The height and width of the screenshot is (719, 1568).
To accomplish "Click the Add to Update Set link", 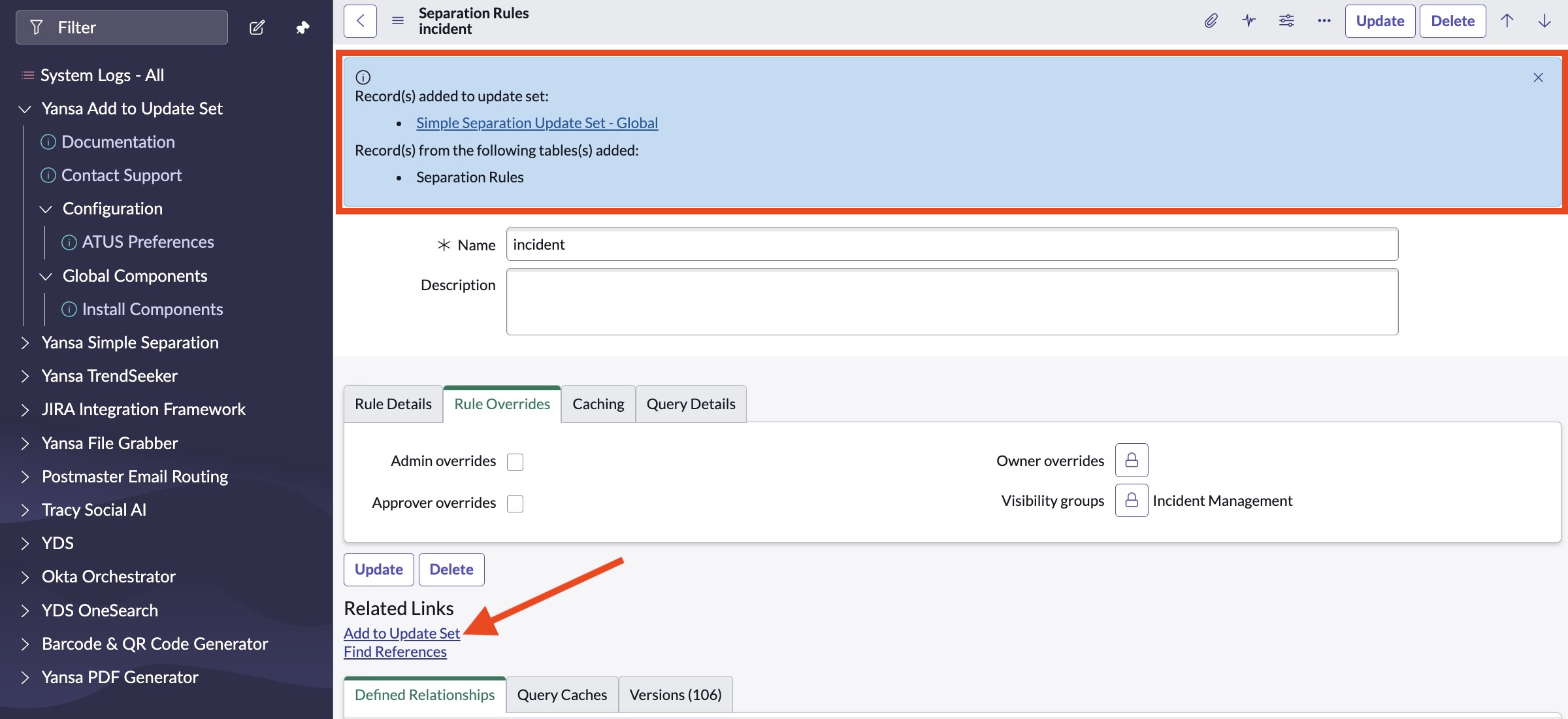I will (402, 633).
